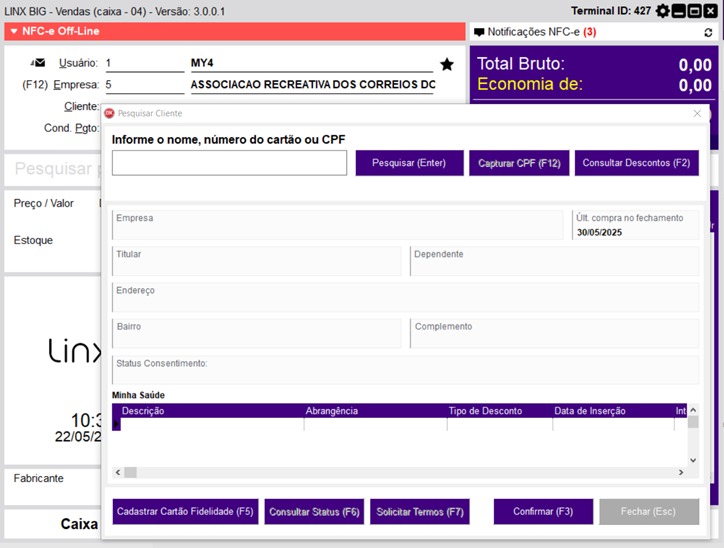The width and height of the screenshot is (724, 548).
Task: Click the date 30/05/2025
Action: pyautogui.click(x=599, y=233)
